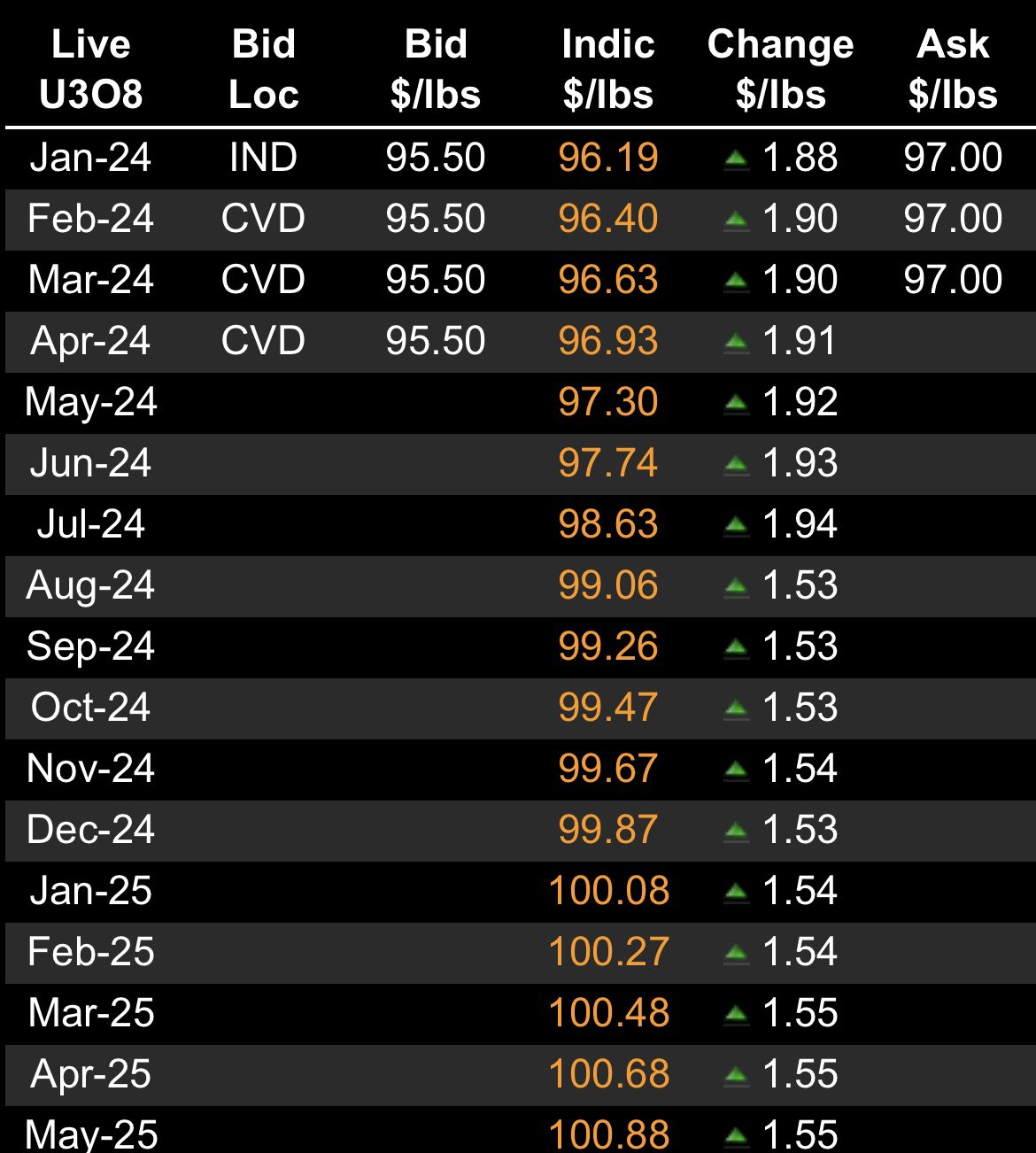This screenshot has height=1153, width=1036.
Task: Click the Apr-24 bid price 95.50
Action: coord(436,341)
